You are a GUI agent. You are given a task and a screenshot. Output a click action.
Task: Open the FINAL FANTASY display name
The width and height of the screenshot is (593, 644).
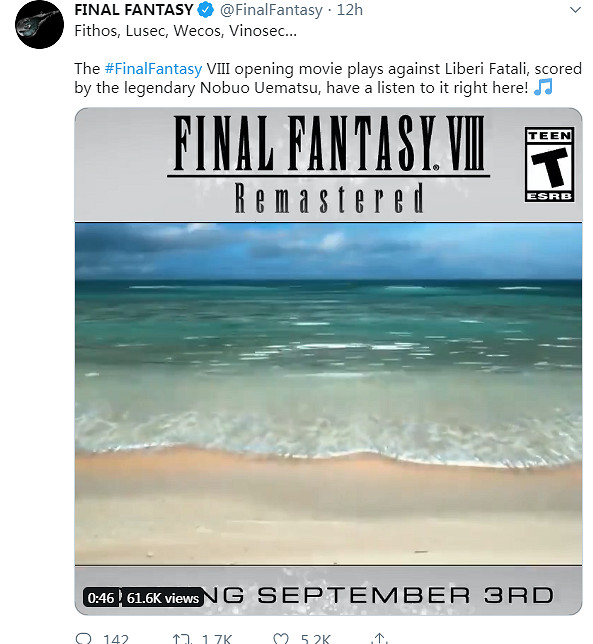click(x=134, y=10)
